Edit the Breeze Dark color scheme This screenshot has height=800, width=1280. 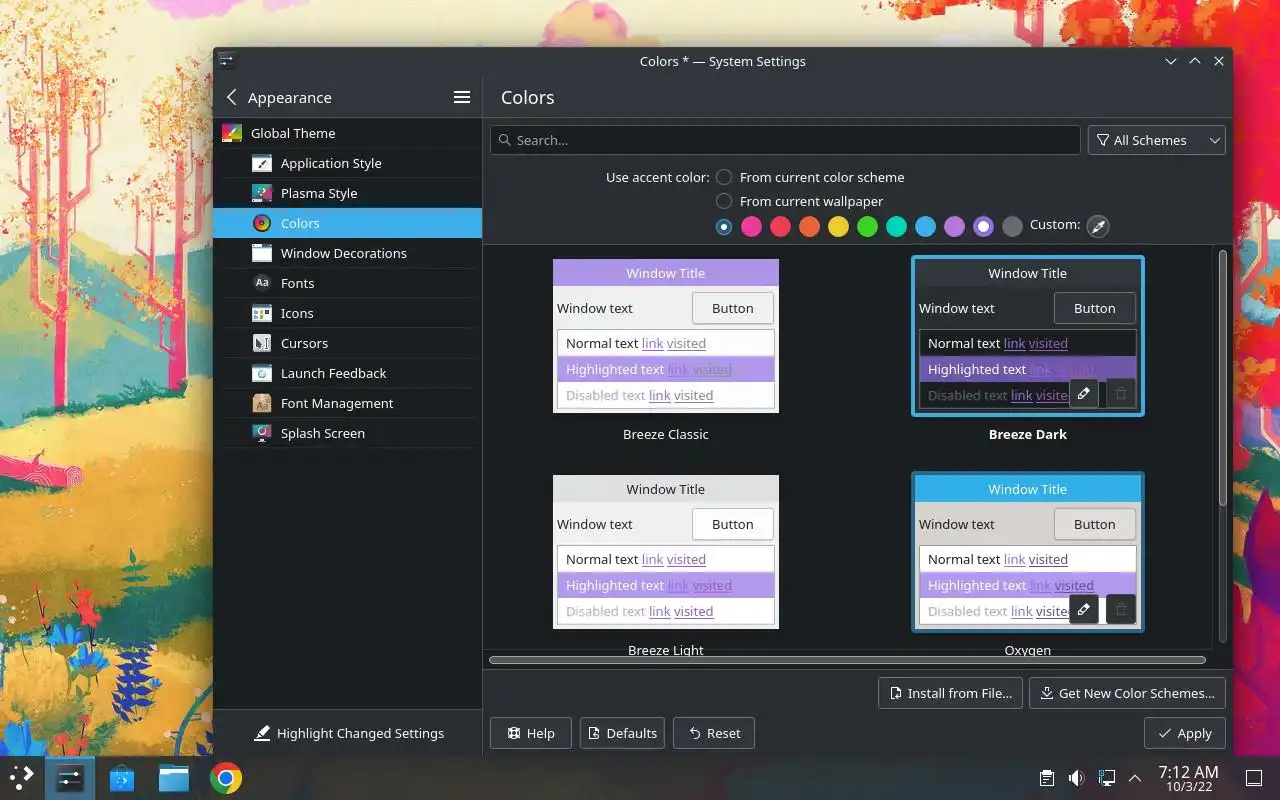pos(1084,394)
